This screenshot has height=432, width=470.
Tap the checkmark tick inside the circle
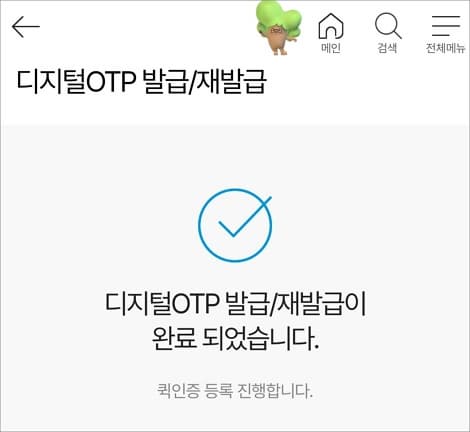tap(245, 217)
